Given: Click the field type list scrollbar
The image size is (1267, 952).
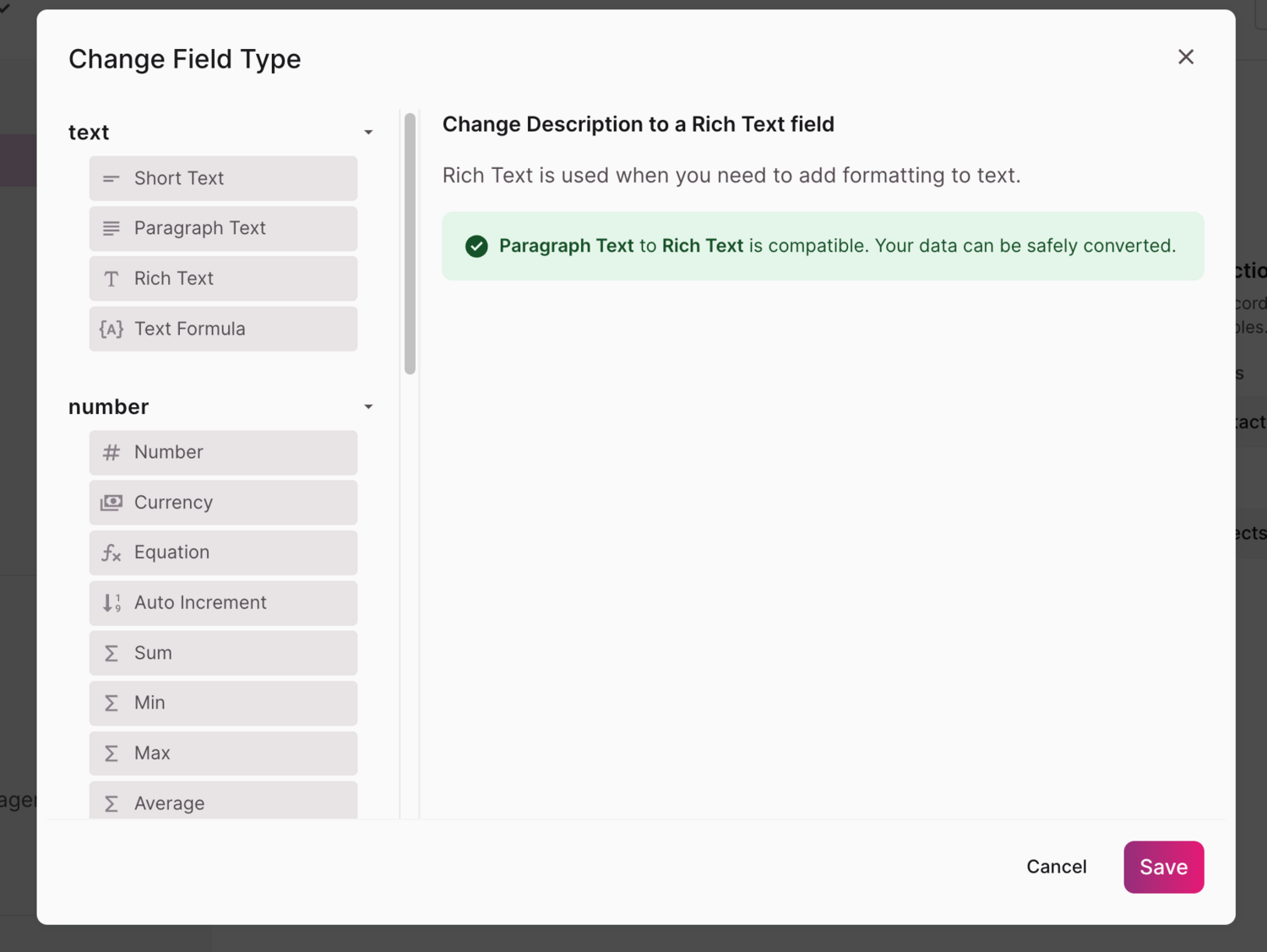Looking at the screenshot, I should coord(411,243).
